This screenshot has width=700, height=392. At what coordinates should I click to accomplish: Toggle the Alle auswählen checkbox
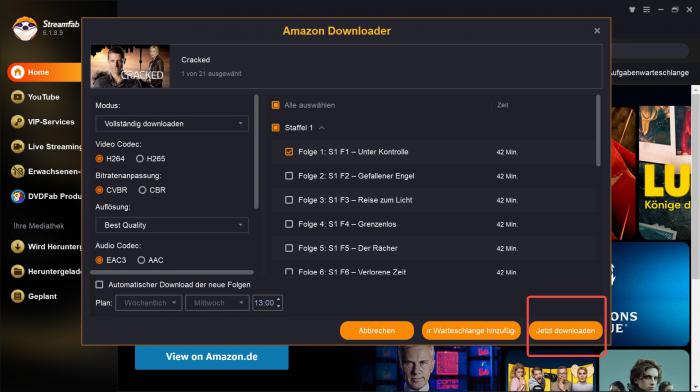pyautogui.click(x=275, y=105)
